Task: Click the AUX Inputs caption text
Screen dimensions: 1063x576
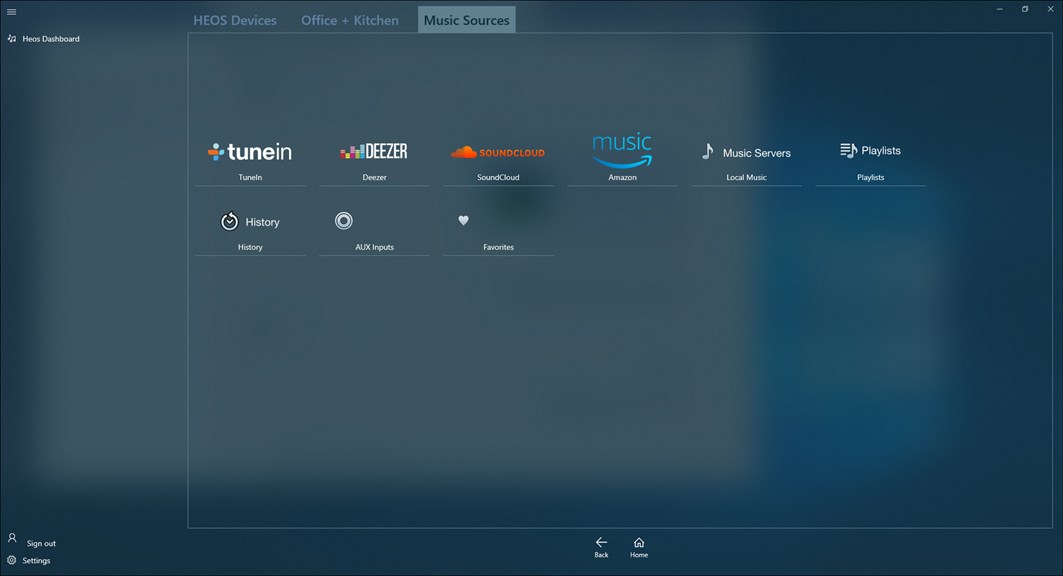Action: click(374, 247)
